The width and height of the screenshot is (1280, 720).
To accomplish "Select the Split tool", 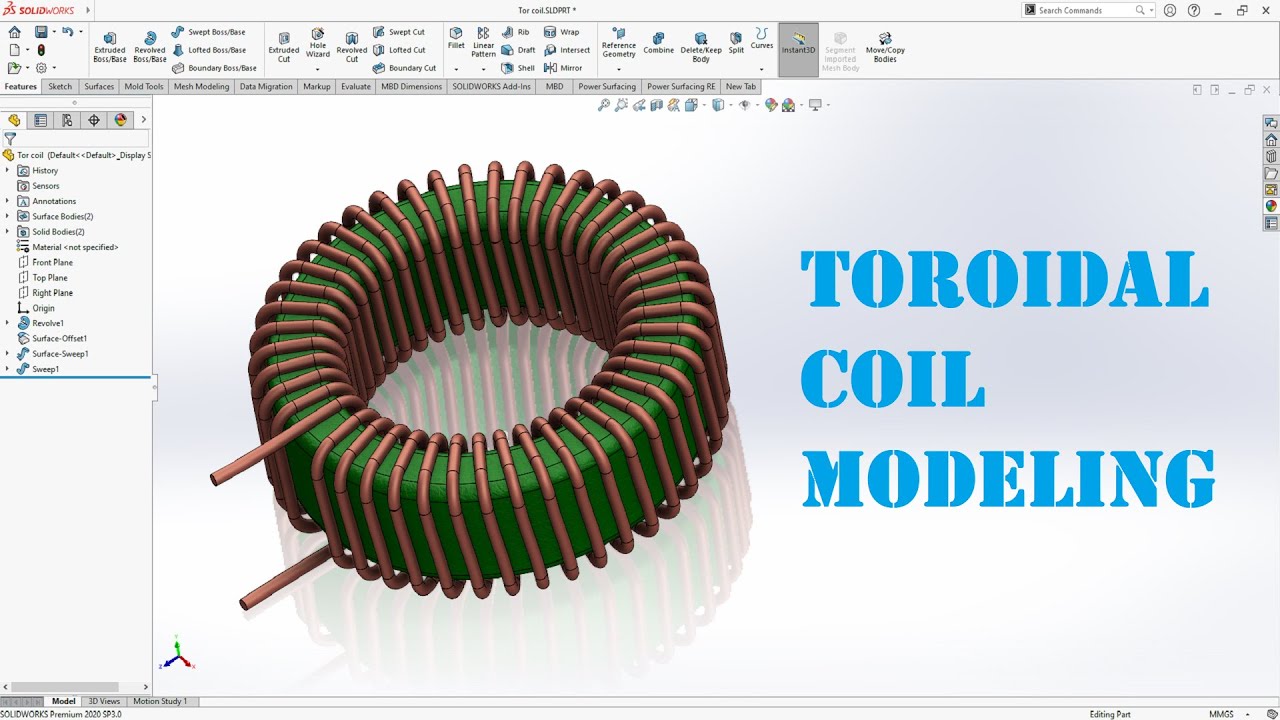I will [x=737, y=43].
